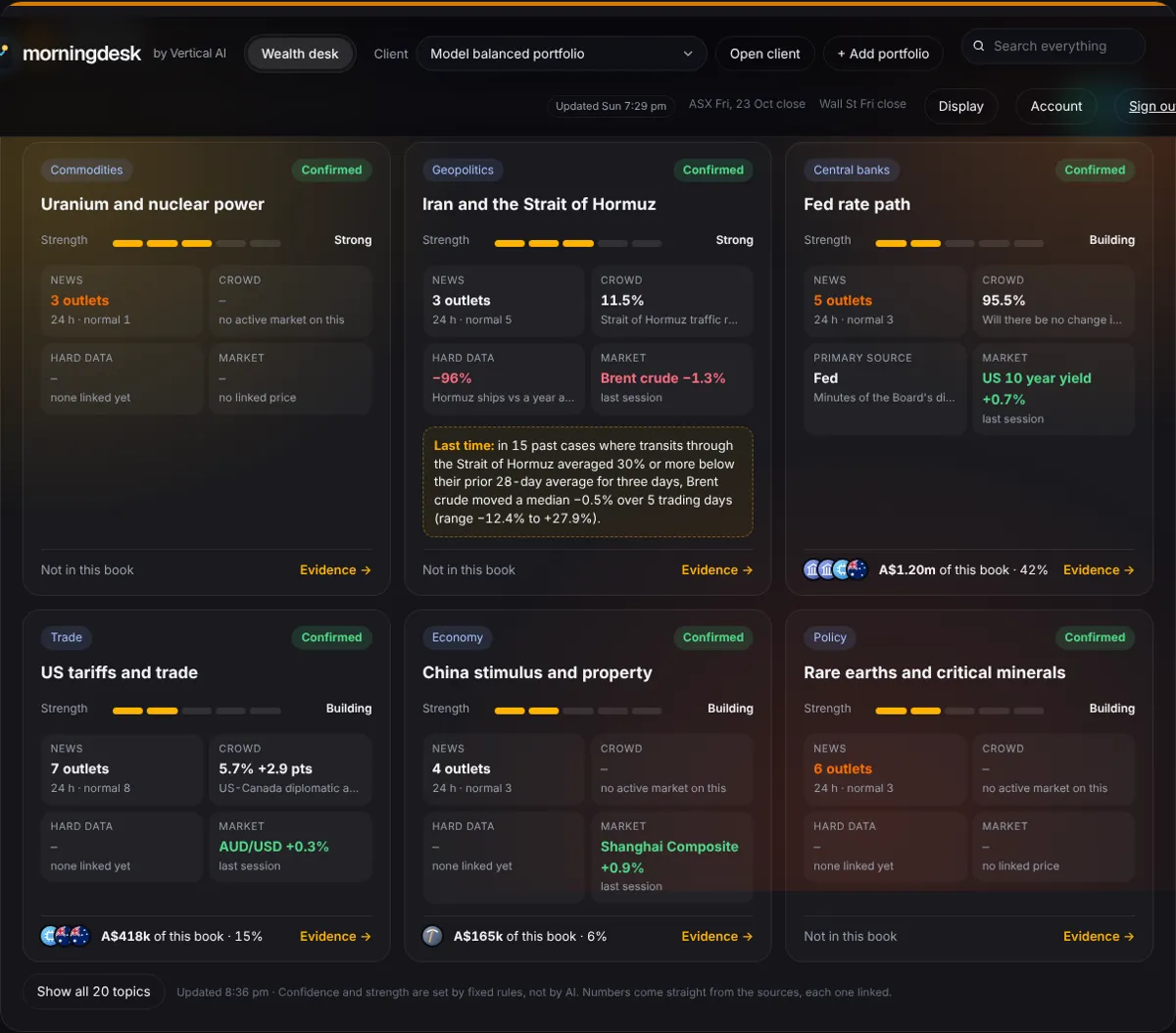Open the Client portfolio dropdown
The width and height of the screenshot is (1176, 1033).
pos(562,54)
